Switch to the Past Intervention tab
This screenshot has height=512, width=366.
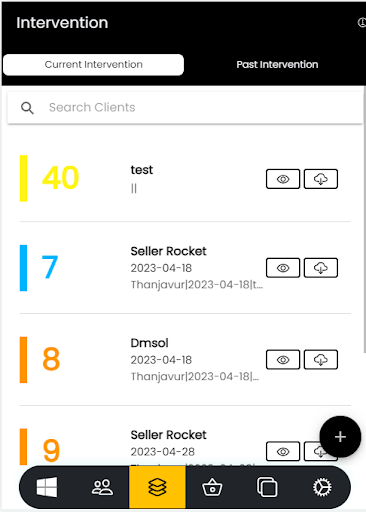(x=277, y=65)
